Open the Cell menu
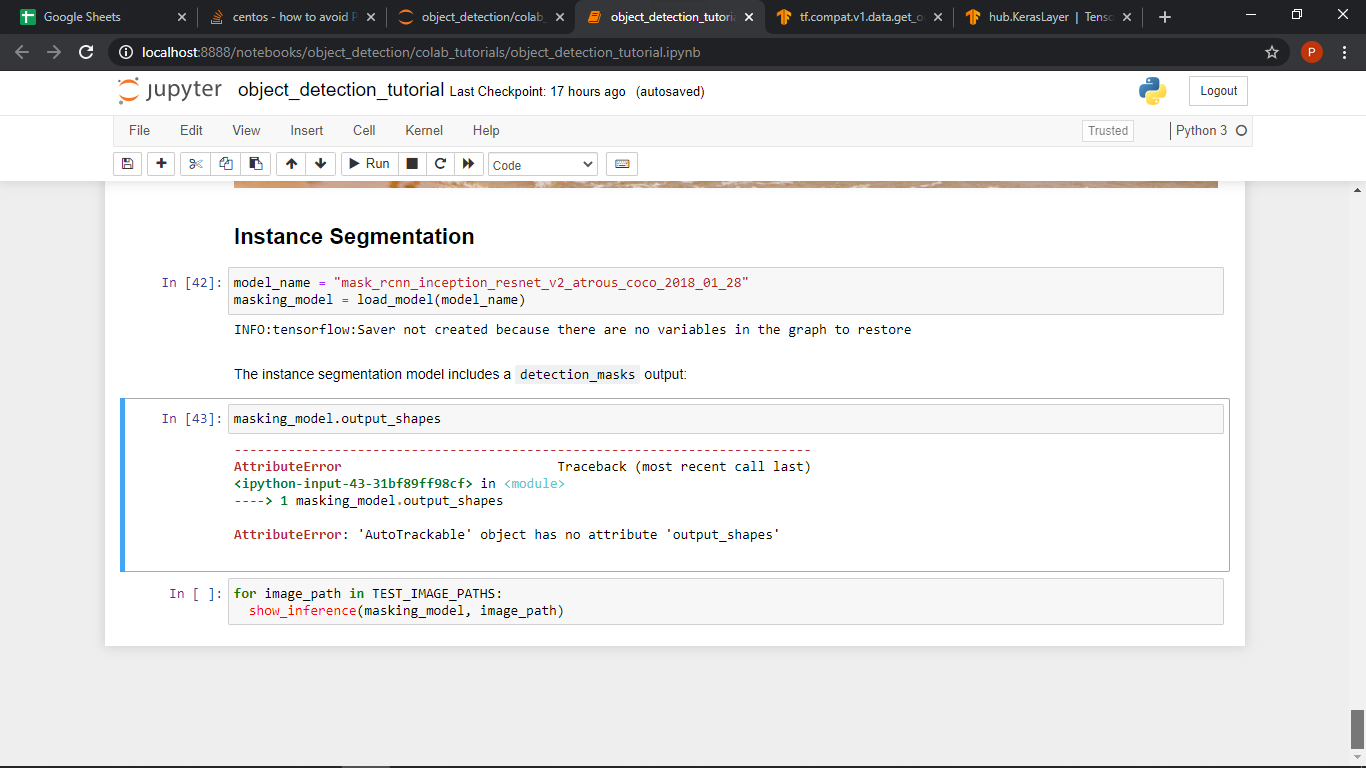Image resolution: width=1366 pixels, height=768 pixels. pyautogui.click(x=363, y=130)
